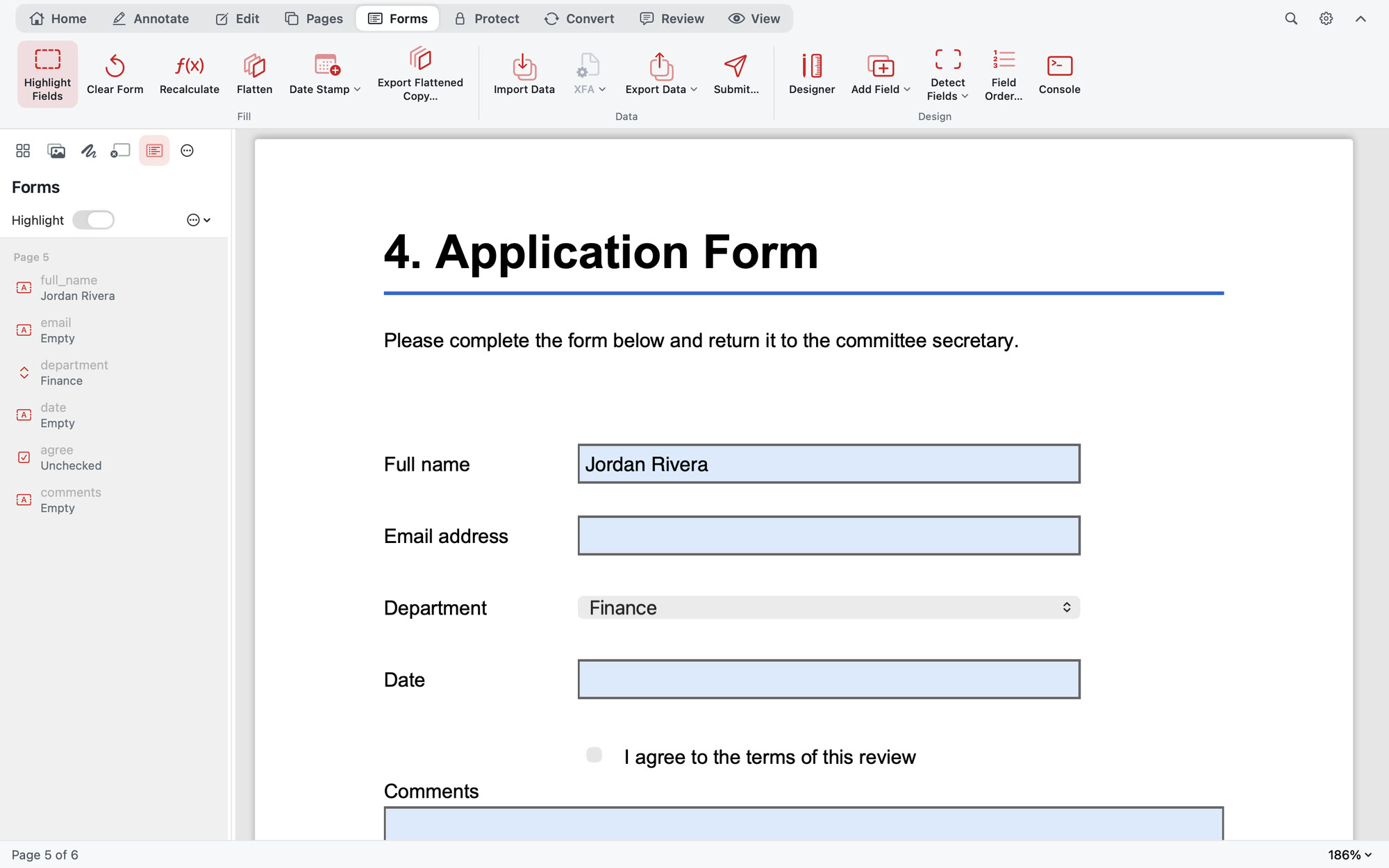Viewport: 1389px width, 868px height.
Task: Open the form Designer
Action: tap(812, 74)
